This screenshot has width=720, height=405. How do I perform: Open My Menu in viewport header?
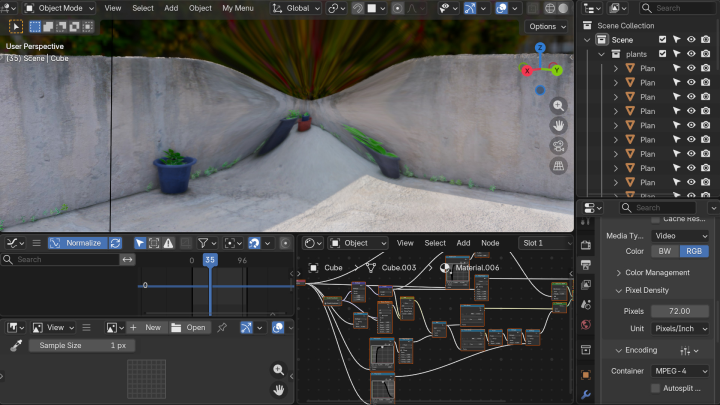pyautogui.click(x=237, y=8)
